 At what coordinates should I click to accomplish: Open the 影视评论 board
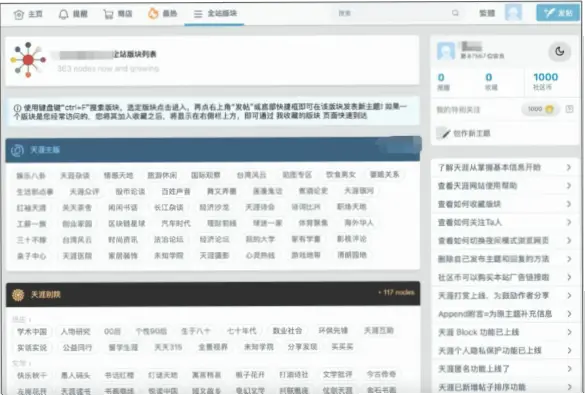(x=352, y=239)
